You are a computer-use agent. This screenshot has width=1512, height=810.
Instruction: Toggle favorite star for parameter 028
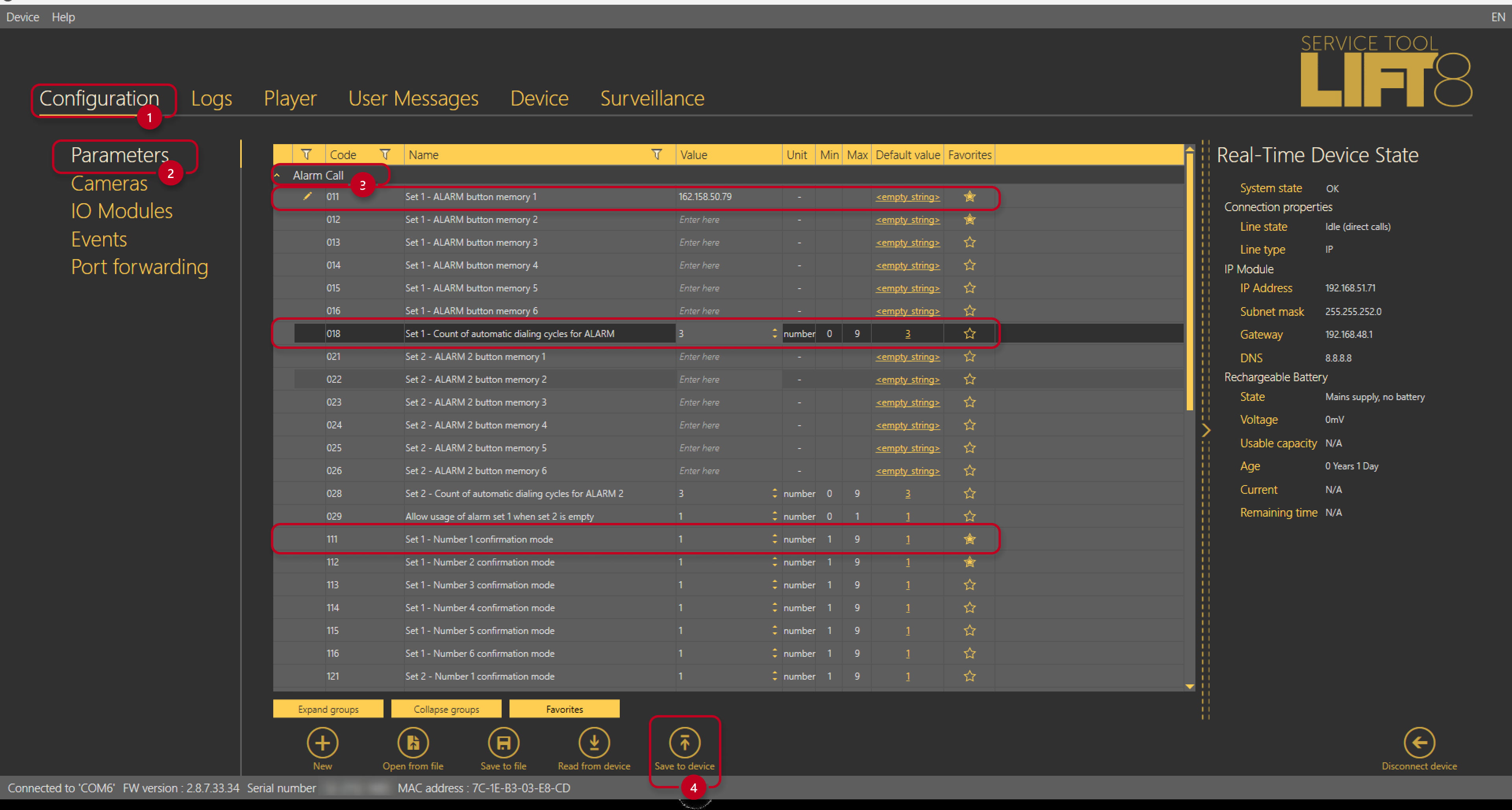[x=970, y=494]
